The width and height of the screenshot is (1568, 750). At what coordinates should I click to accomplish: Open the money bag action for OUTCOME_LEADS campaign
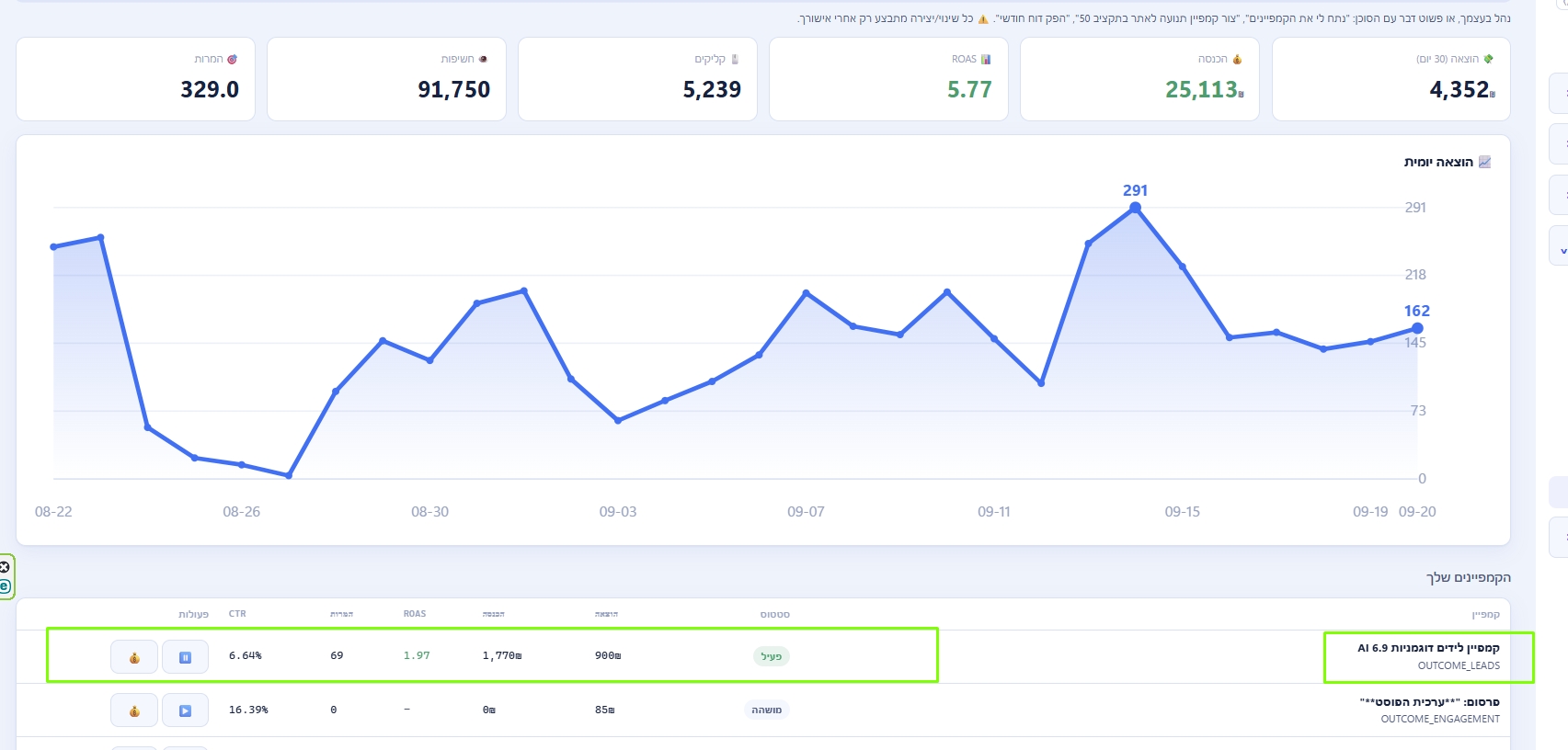click(134, 657)
